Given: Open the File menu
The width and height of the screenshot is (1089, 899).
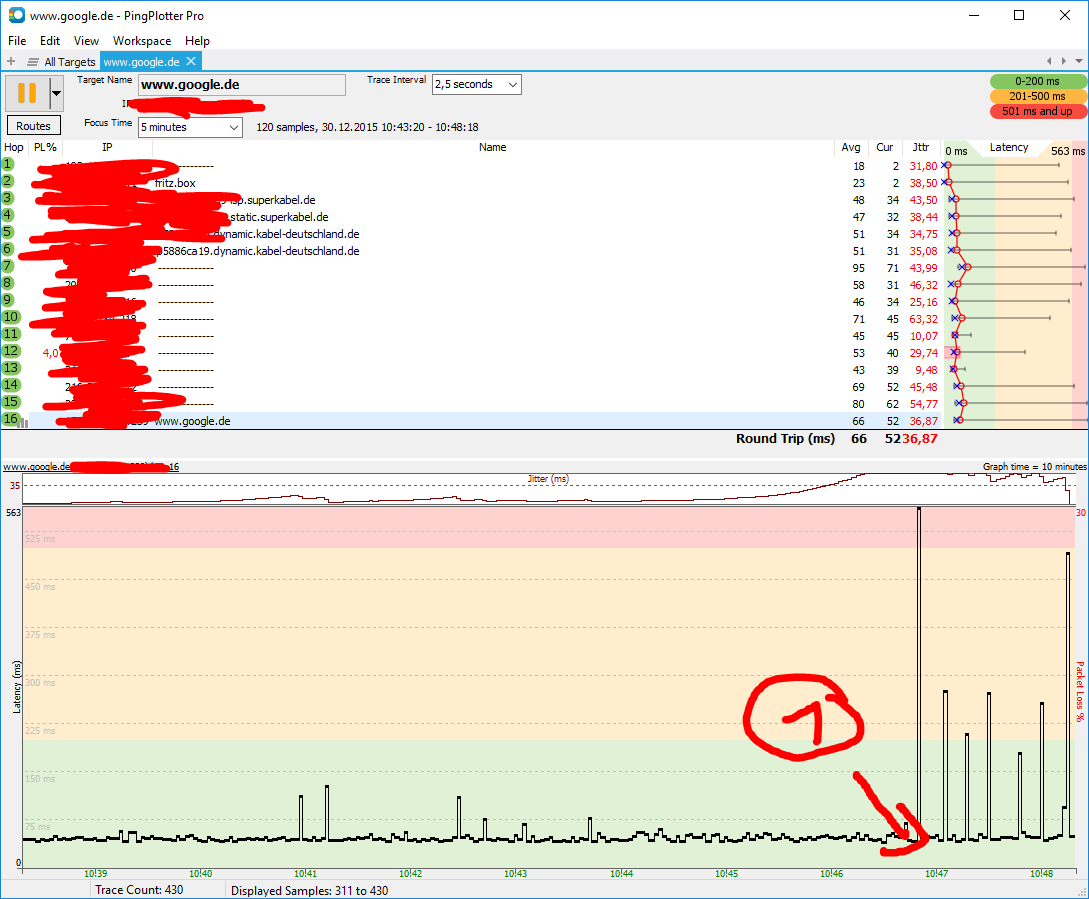Looking at the screenshot, I should 17,41.
